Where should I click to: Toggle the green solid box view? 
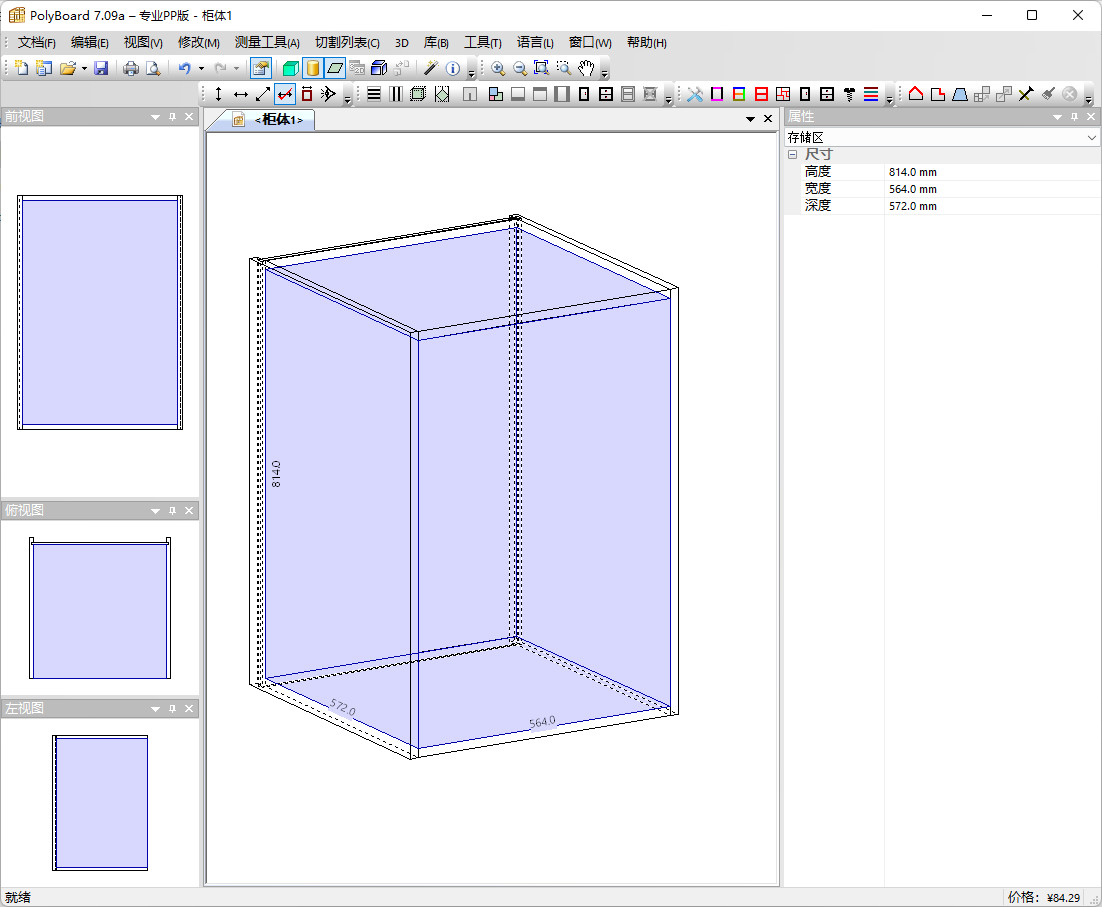click(x=290, y=68)
